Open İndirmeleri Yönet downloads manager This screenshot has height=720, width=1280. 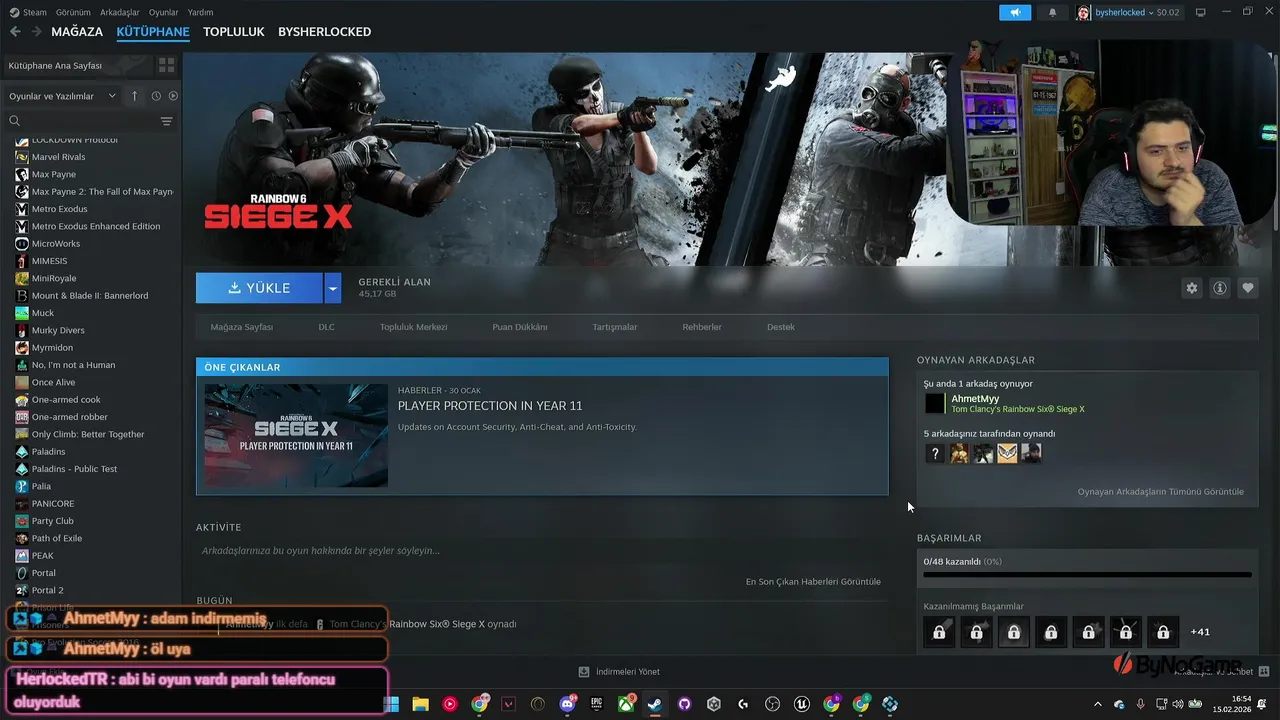pyautogui.click(x=619, y=672)
